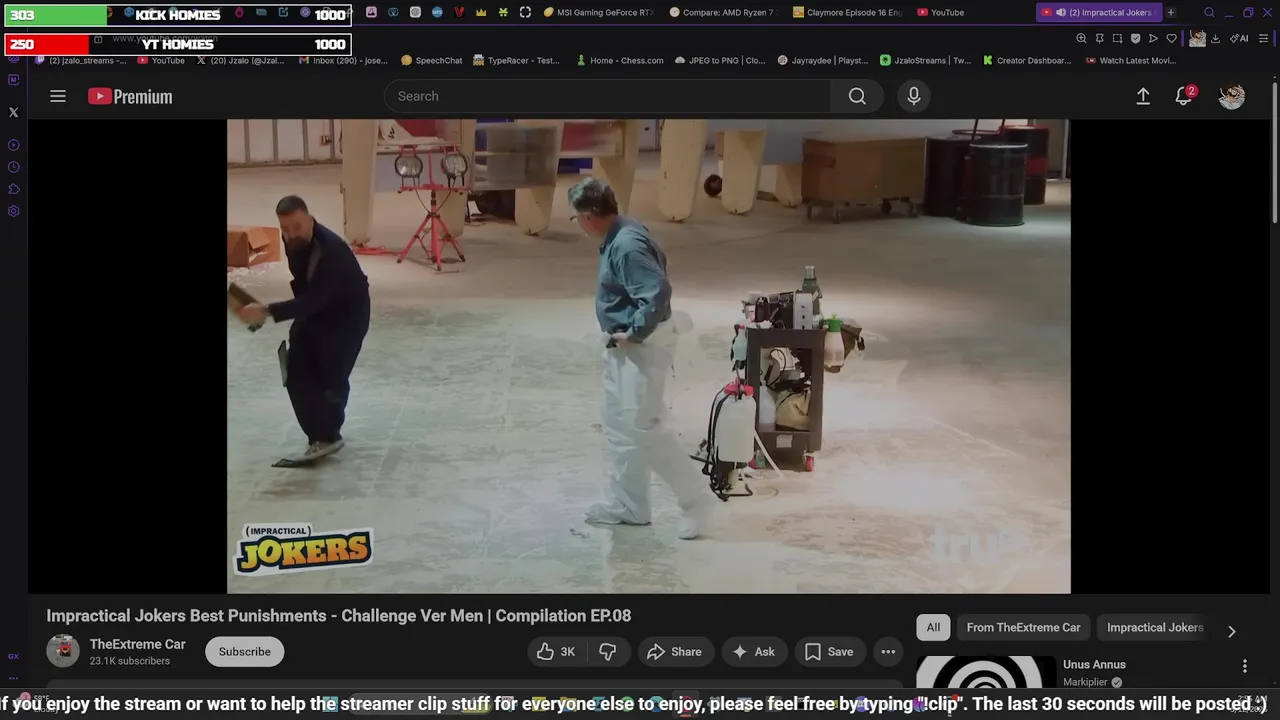The height and width of the screenshot is (720, 1280).
Task: Open the JzaloStreams Twitch bookmark
Action: [x=926, y=60]
